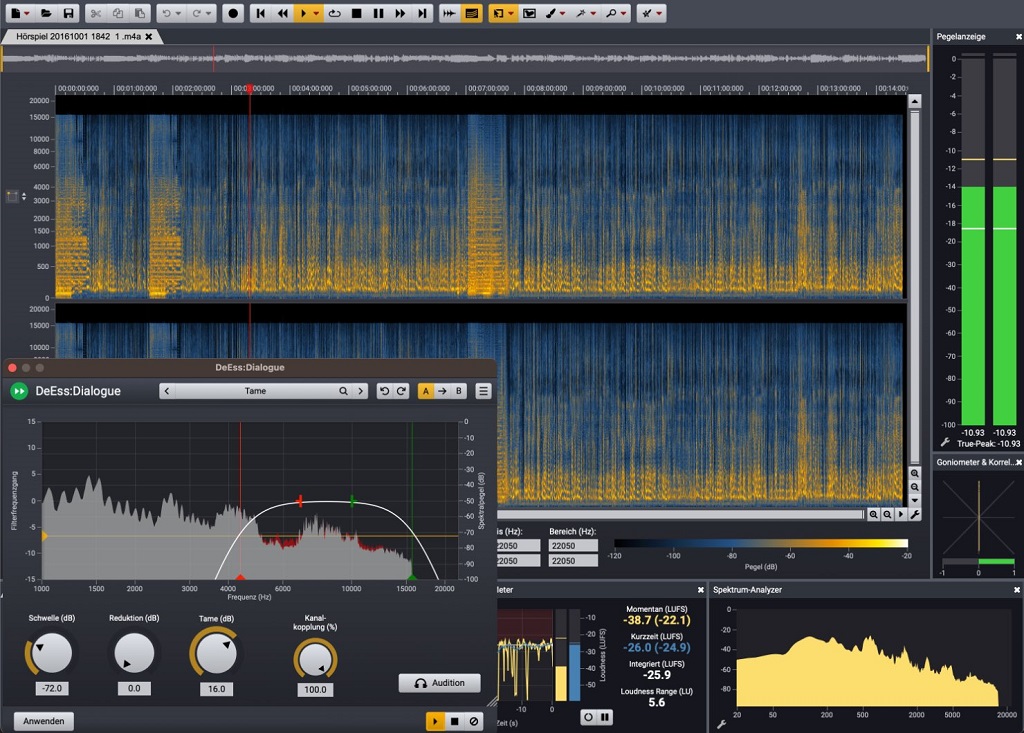Select the magic wand tool icon
This screenshot has width=1024, height=733.
(x=581, y=13)
